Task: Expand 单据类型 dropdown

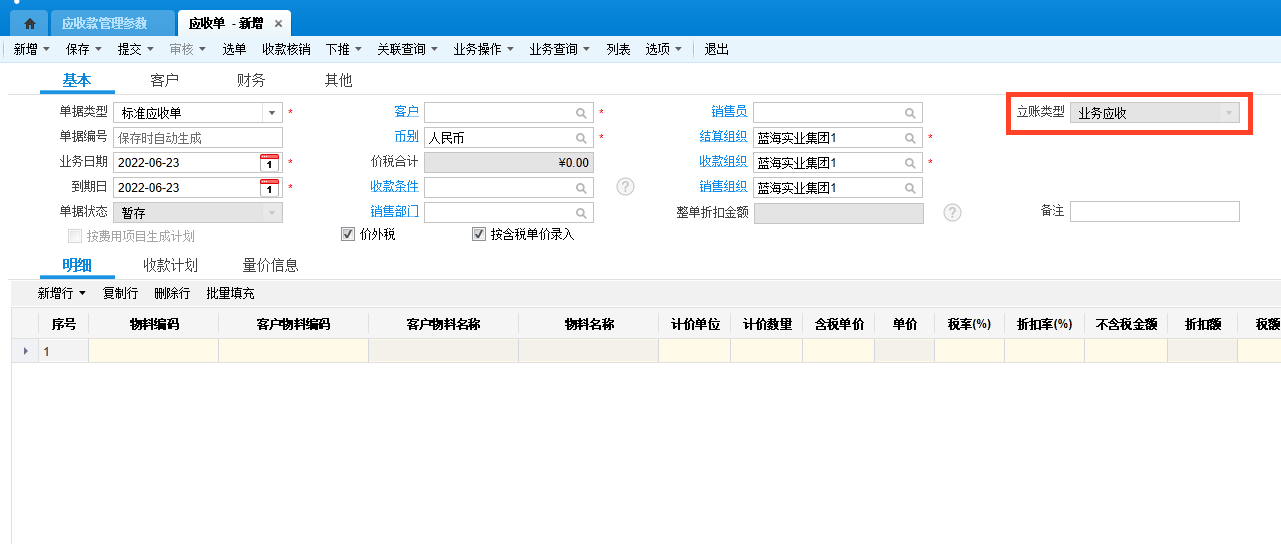Action: click(x=271, y=113)
